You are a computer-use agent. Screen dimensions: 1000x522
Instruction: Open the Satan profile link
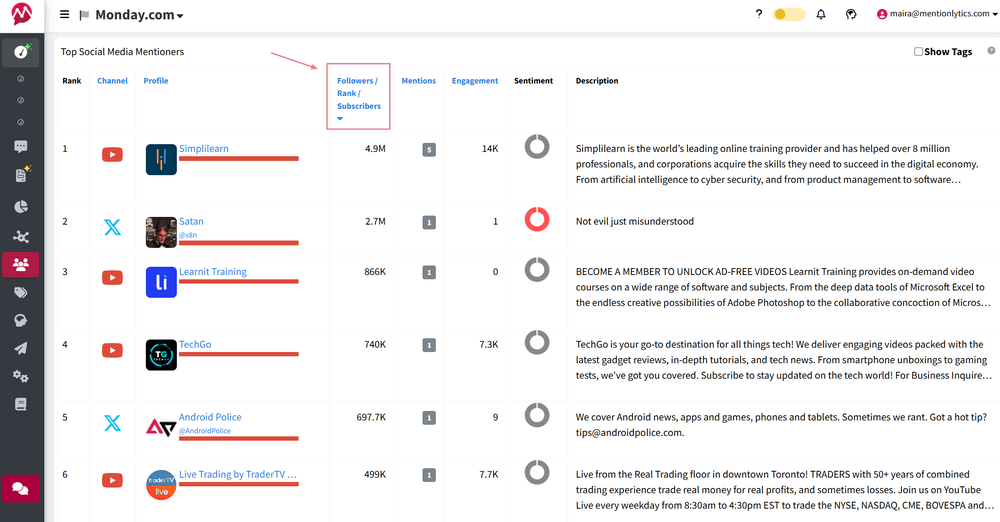click(x=191, y=221)
